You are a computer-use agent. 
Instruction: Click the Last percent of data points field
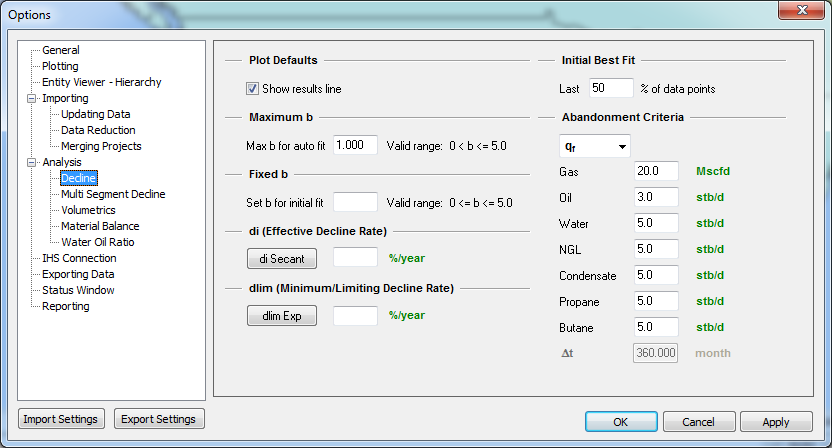611,89
